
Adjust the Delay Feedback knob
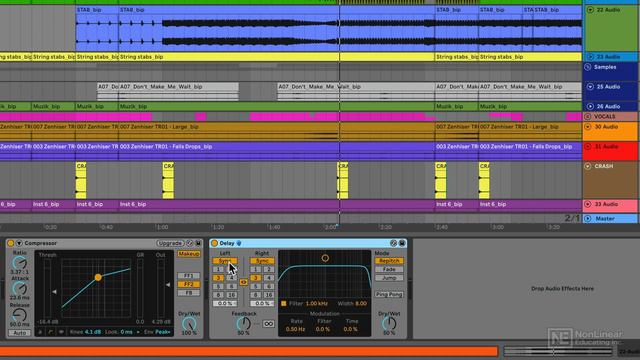pos(244,324)
